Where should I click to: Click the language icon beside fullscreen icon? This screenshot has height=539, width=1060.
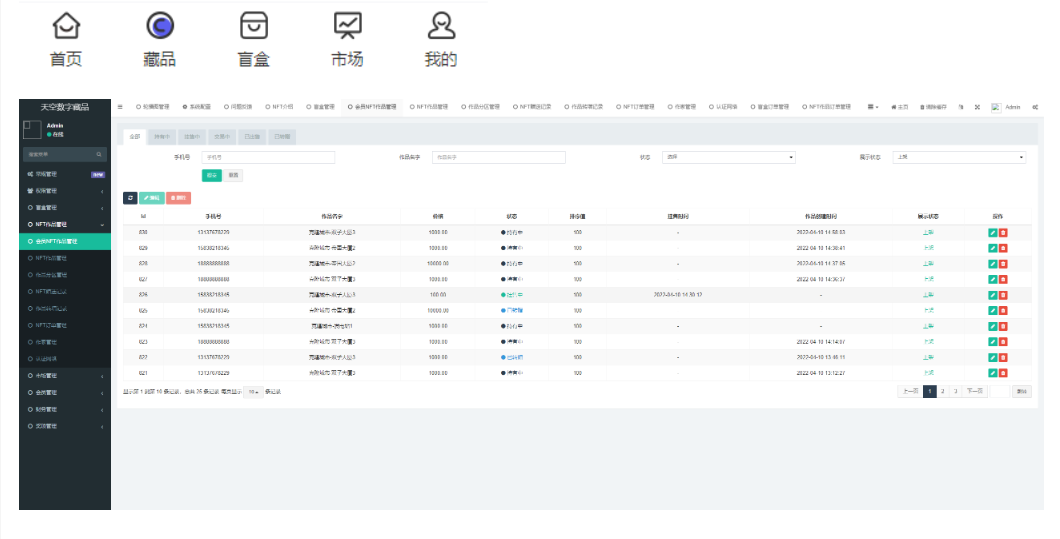tap(961, 107)
